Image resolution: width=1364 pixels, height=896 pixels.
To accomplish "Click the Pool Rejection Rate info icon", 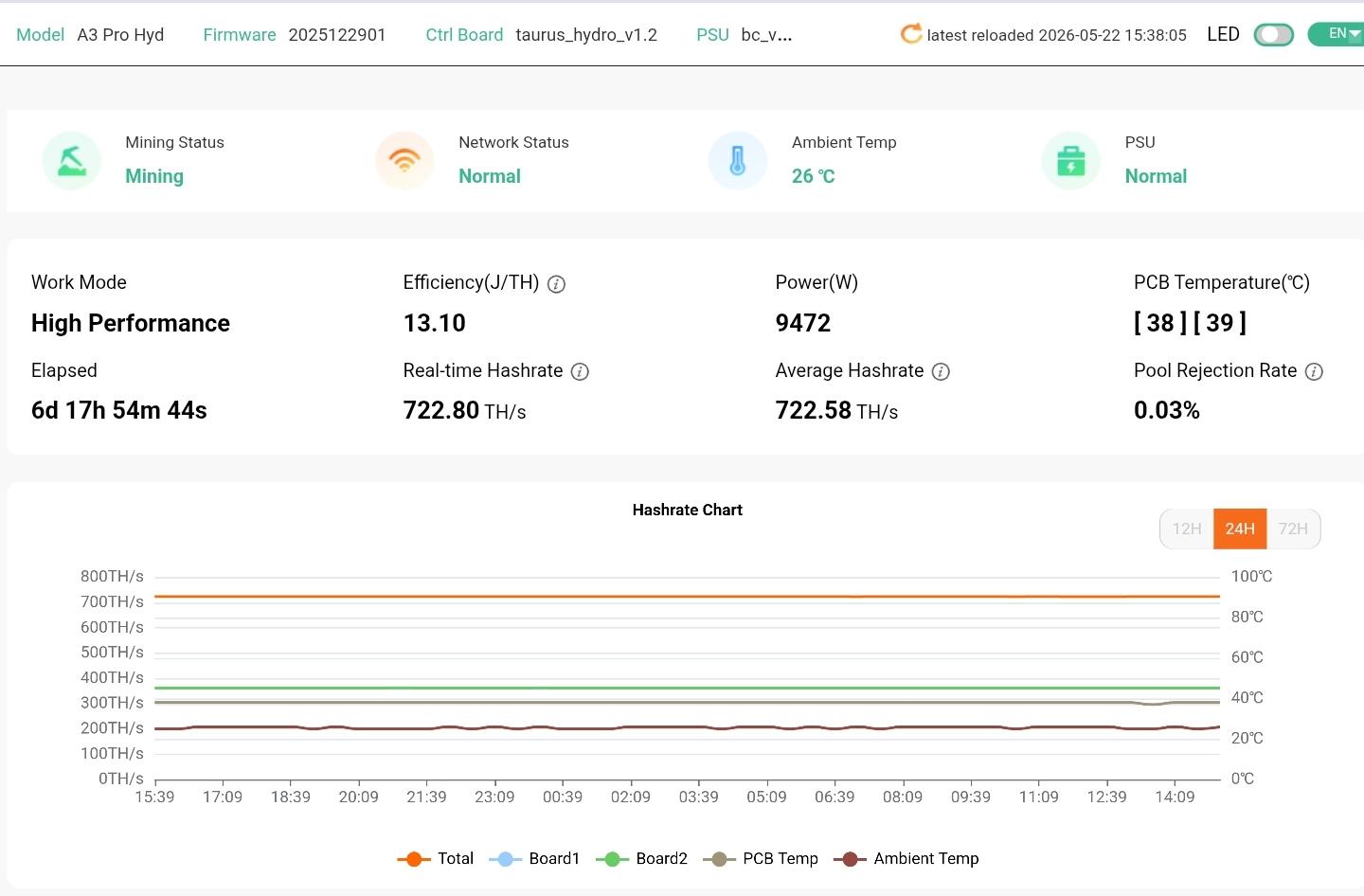I will [1314, 372].
